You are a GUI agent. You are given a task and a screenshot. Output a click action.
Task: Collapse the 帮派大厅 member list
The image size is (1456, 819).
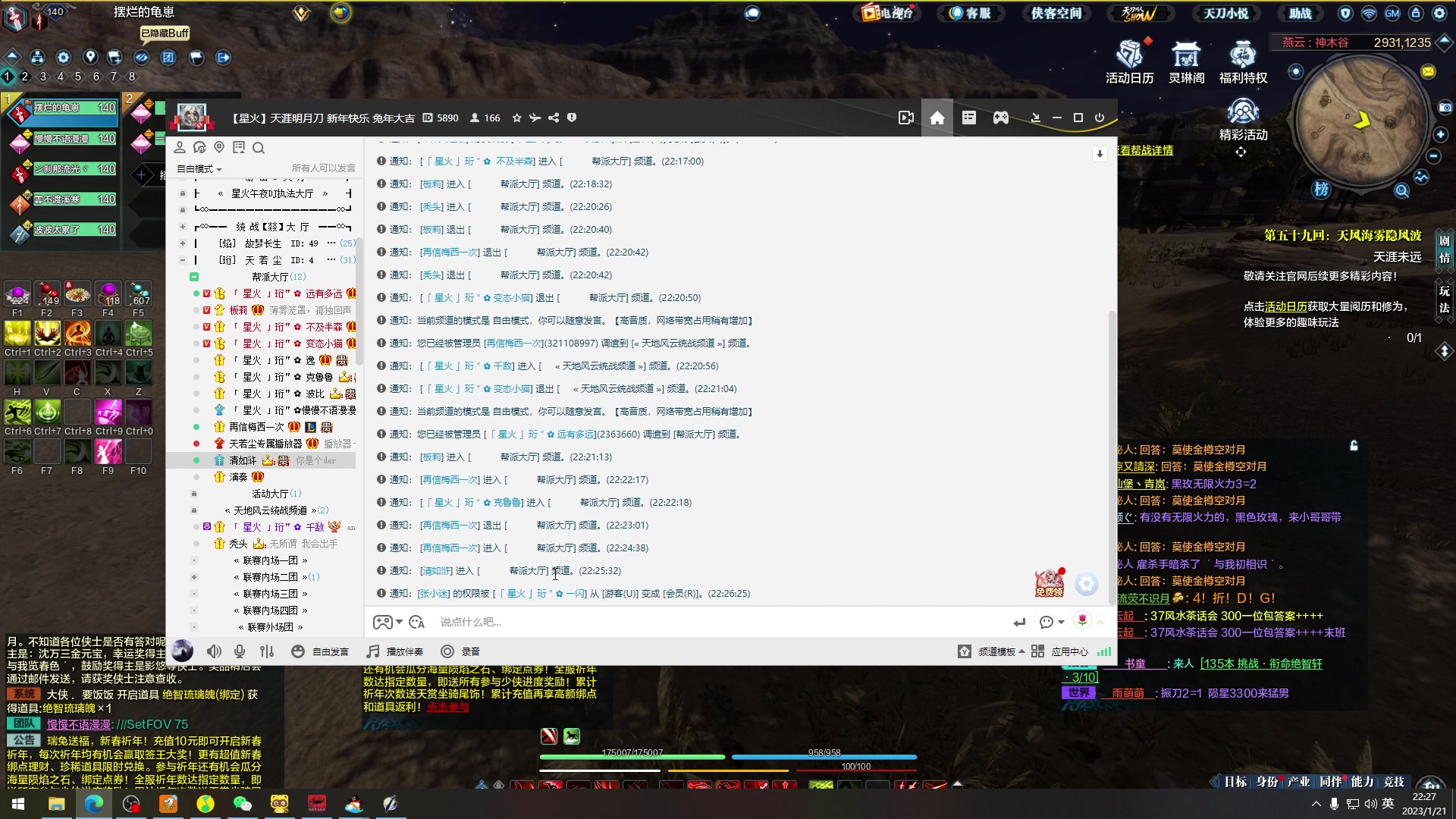(194, 277)
